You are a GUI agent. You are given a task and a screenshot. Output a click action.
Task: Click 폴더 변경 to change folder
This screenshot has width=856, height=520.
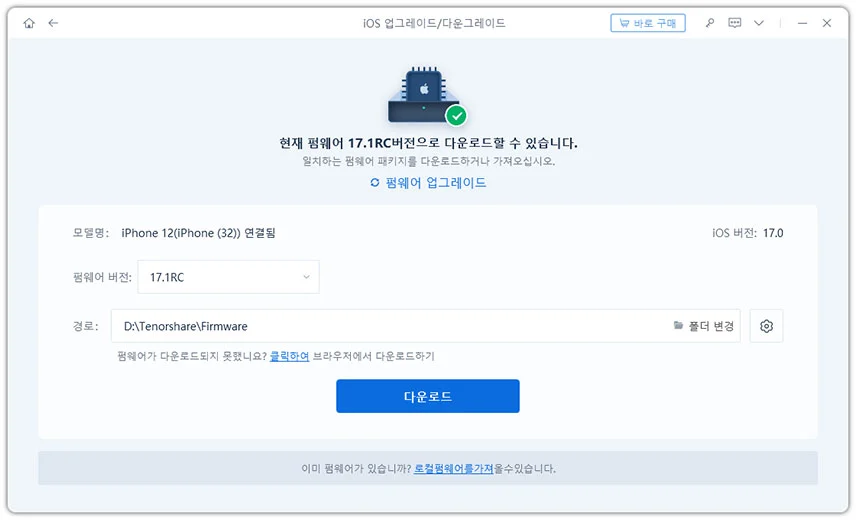704,326
